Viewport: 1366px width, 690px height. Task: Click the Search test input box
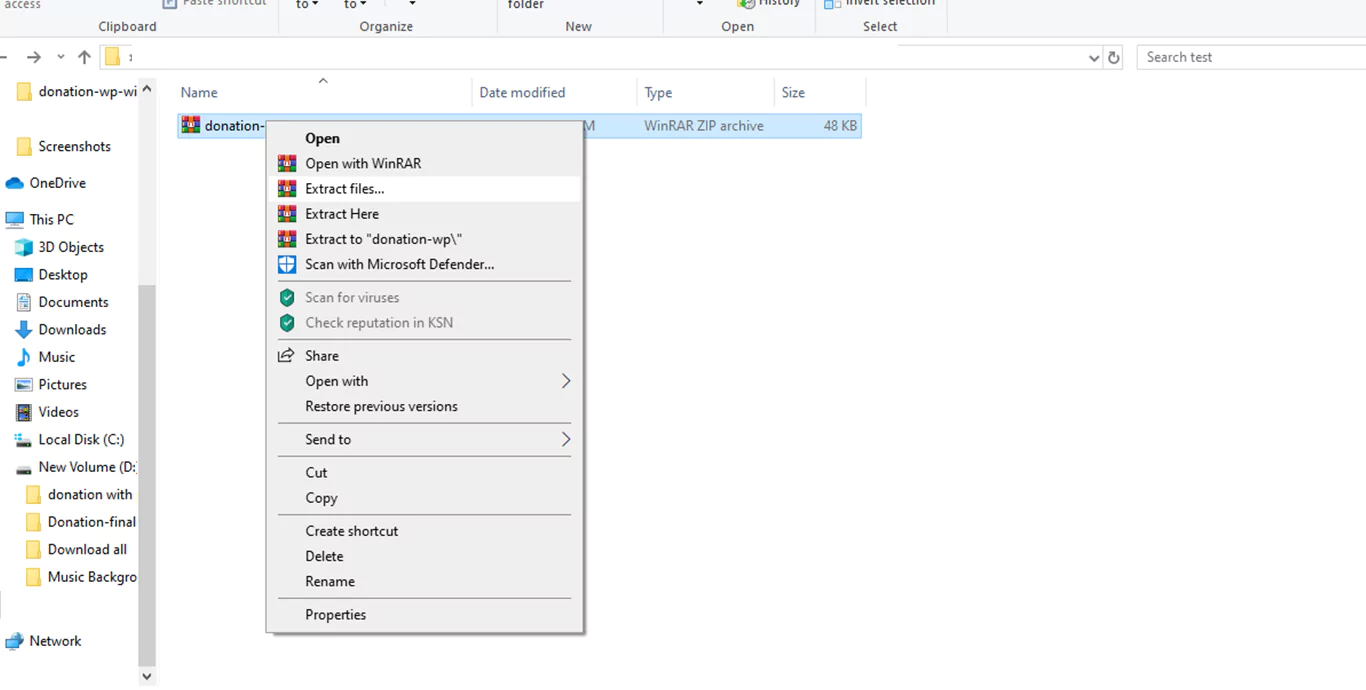pos(1250,58)
